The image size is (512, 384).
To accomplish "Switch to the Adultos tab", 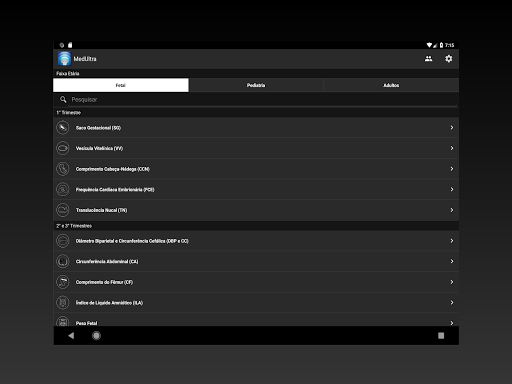I will (x=391, y=85).
